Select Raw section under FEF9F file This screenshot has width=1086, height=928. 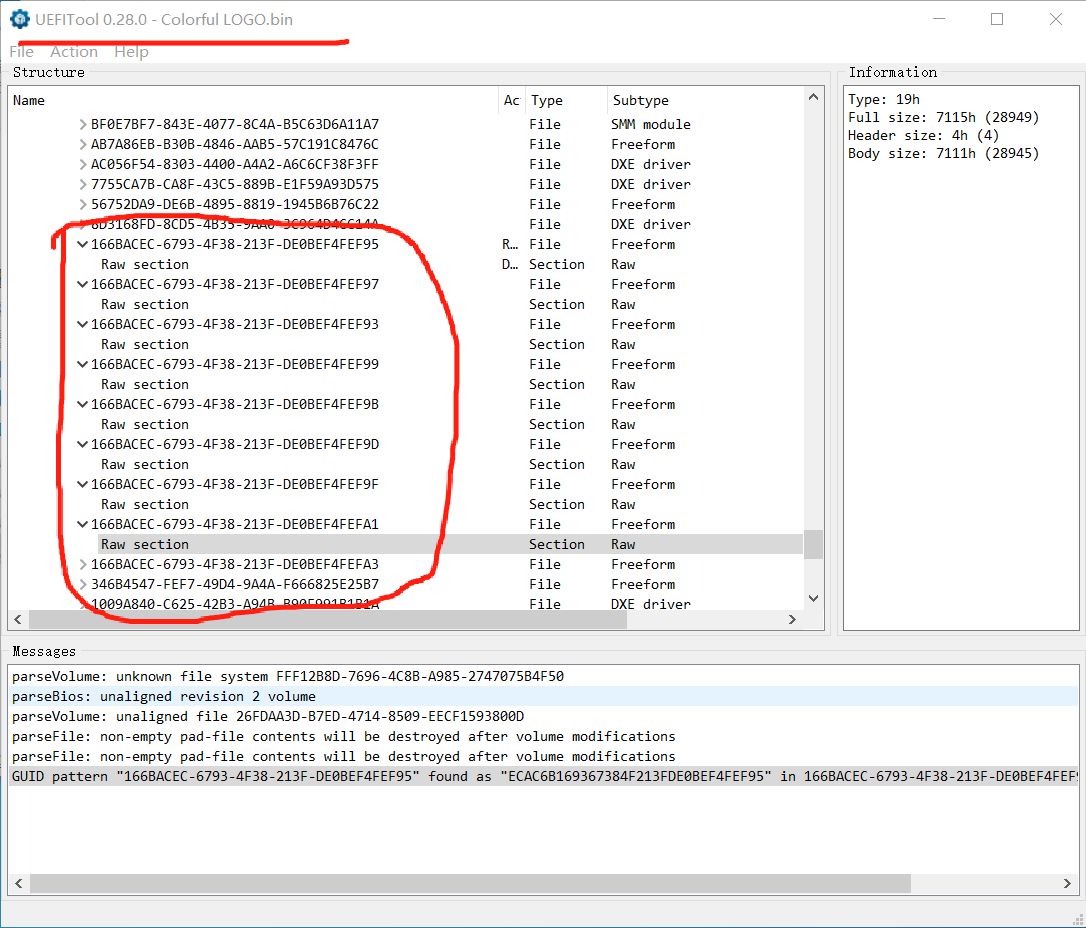click(x=145, y=505)
